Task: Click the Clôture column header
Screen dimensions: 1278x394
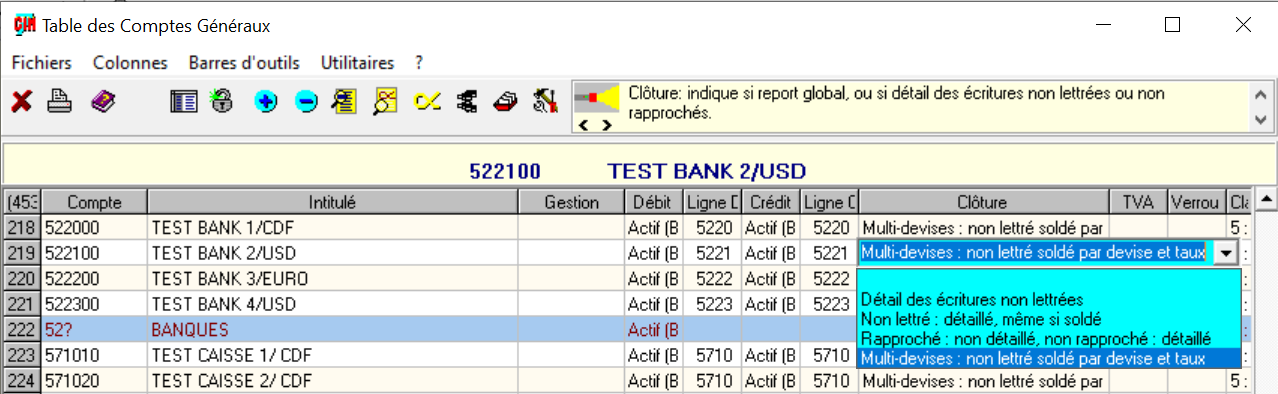Action: click(983, 202)
